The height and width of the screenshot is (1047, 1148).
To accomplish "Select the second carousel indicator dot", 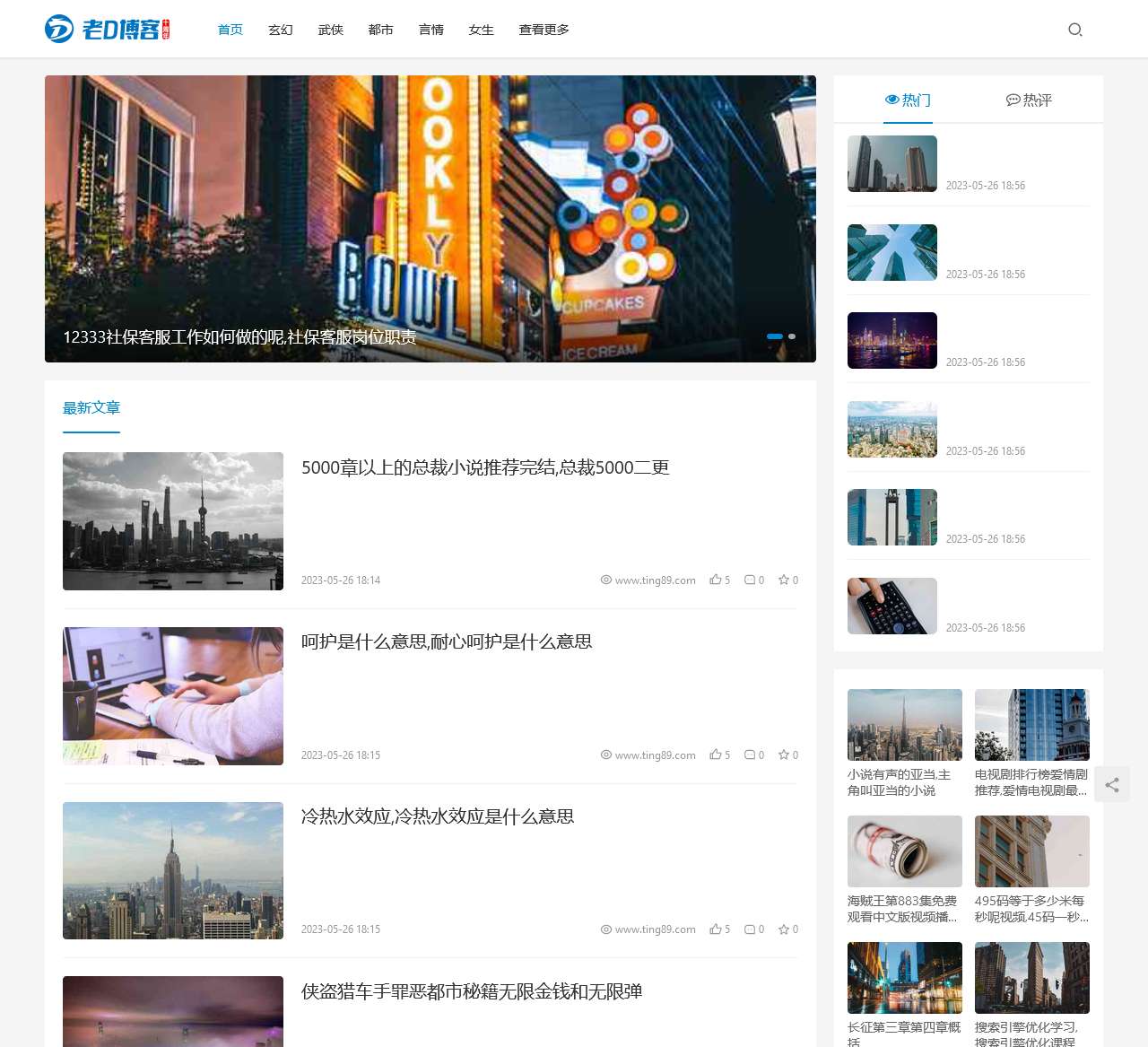I will point(792,336).
